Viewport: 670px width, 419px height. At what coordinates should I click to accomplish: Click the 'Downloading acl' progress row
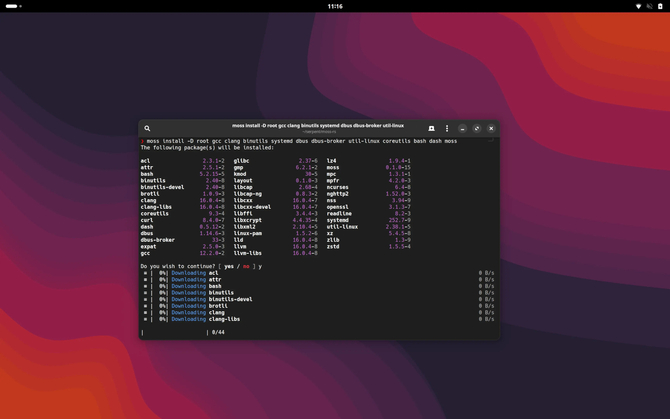319,273
